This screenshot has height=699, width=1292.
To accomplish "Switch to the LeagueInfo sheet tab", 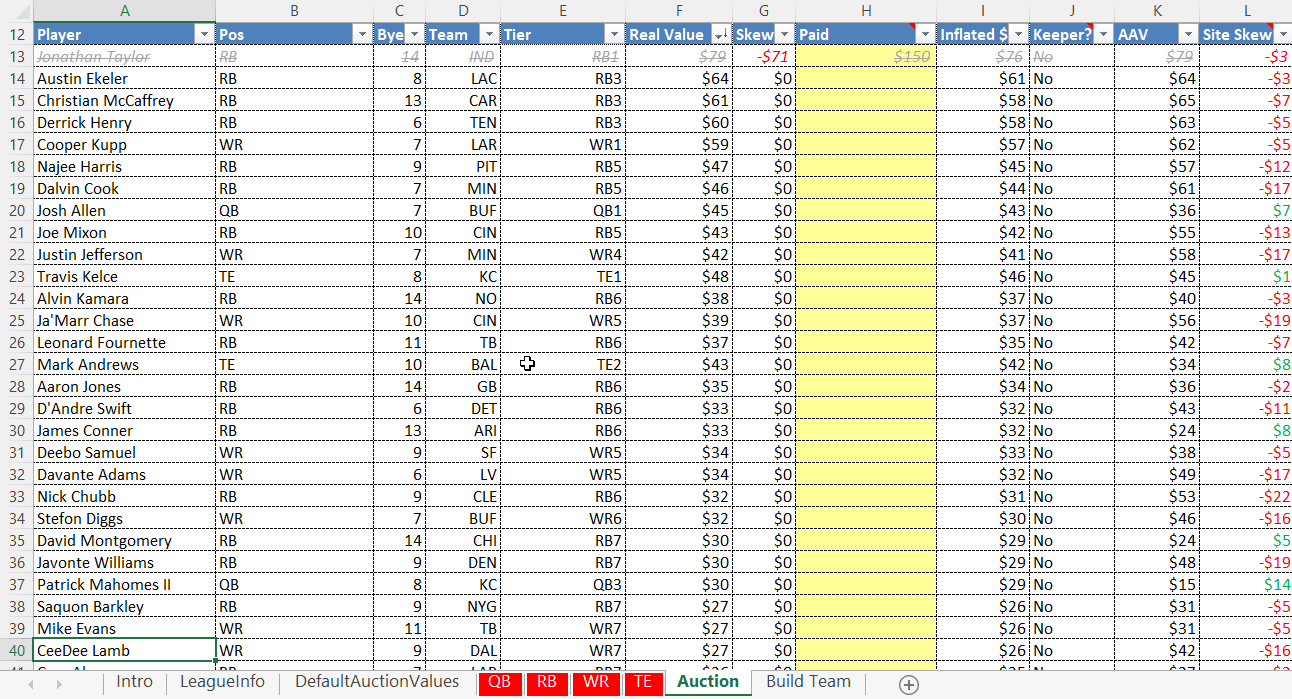I will [222, 682].
